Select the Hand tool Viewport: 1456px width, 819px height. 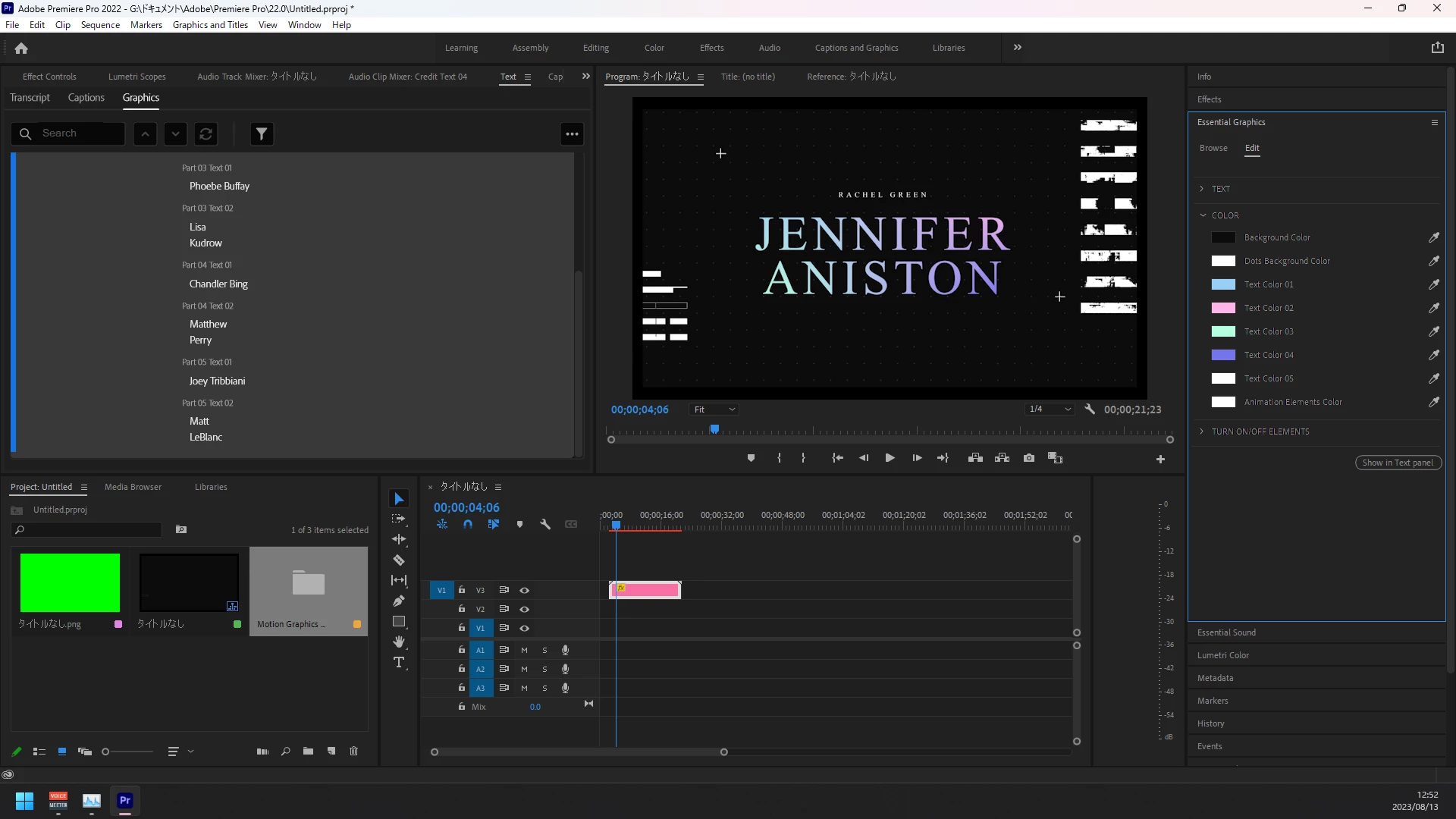click(x=399, y=642)
